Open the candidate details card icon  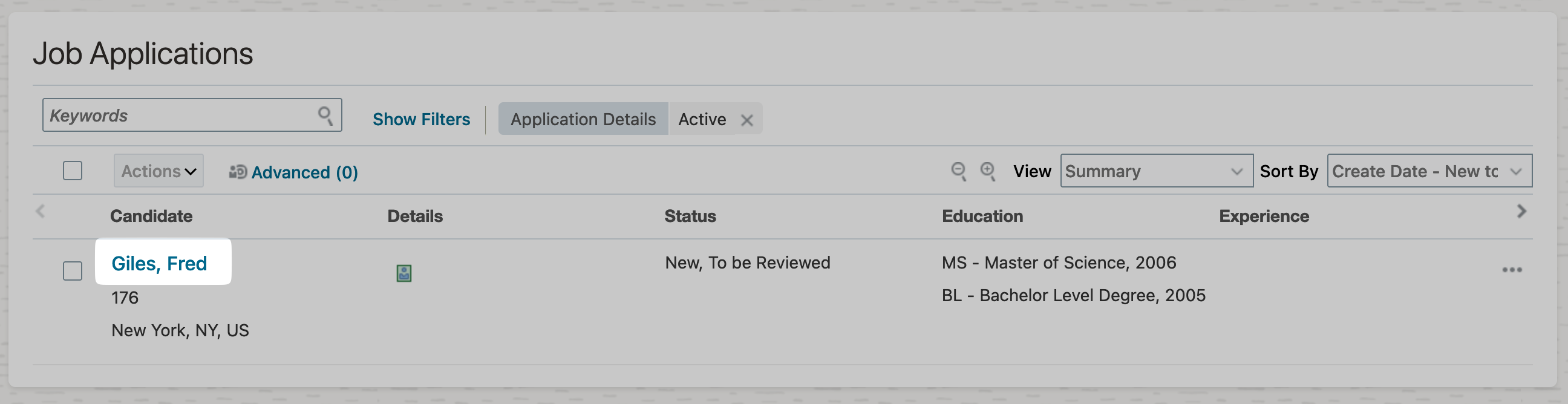404,273
